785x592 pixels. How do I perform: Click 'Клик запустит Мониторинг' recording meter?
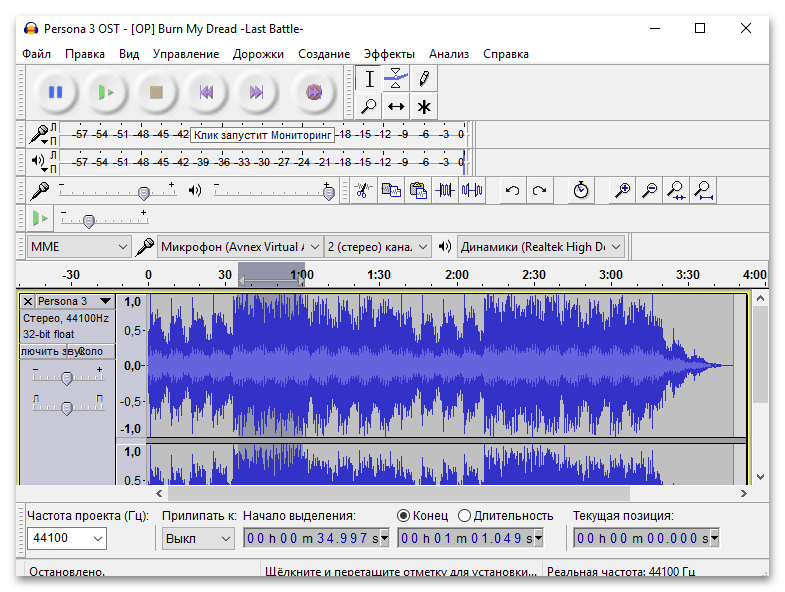coord(263,135)
